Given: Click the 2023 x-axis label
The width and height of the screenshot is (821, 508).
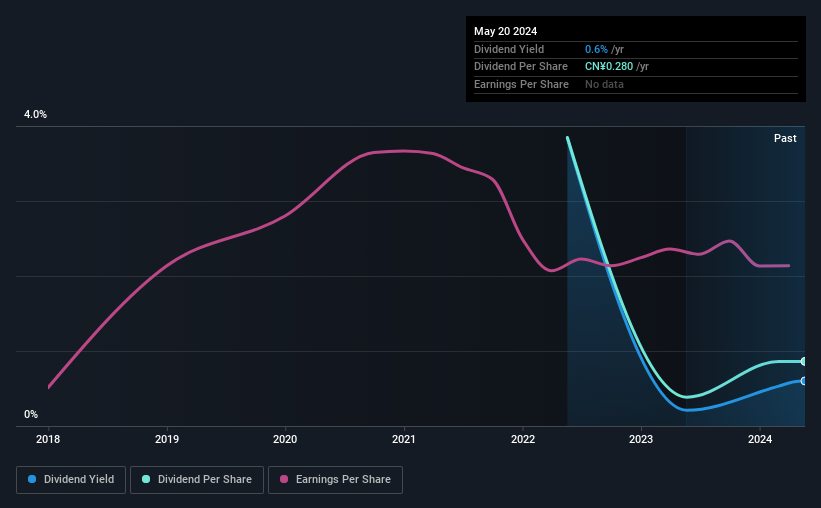Looking at the screenshot, I should tap(641, 439).
